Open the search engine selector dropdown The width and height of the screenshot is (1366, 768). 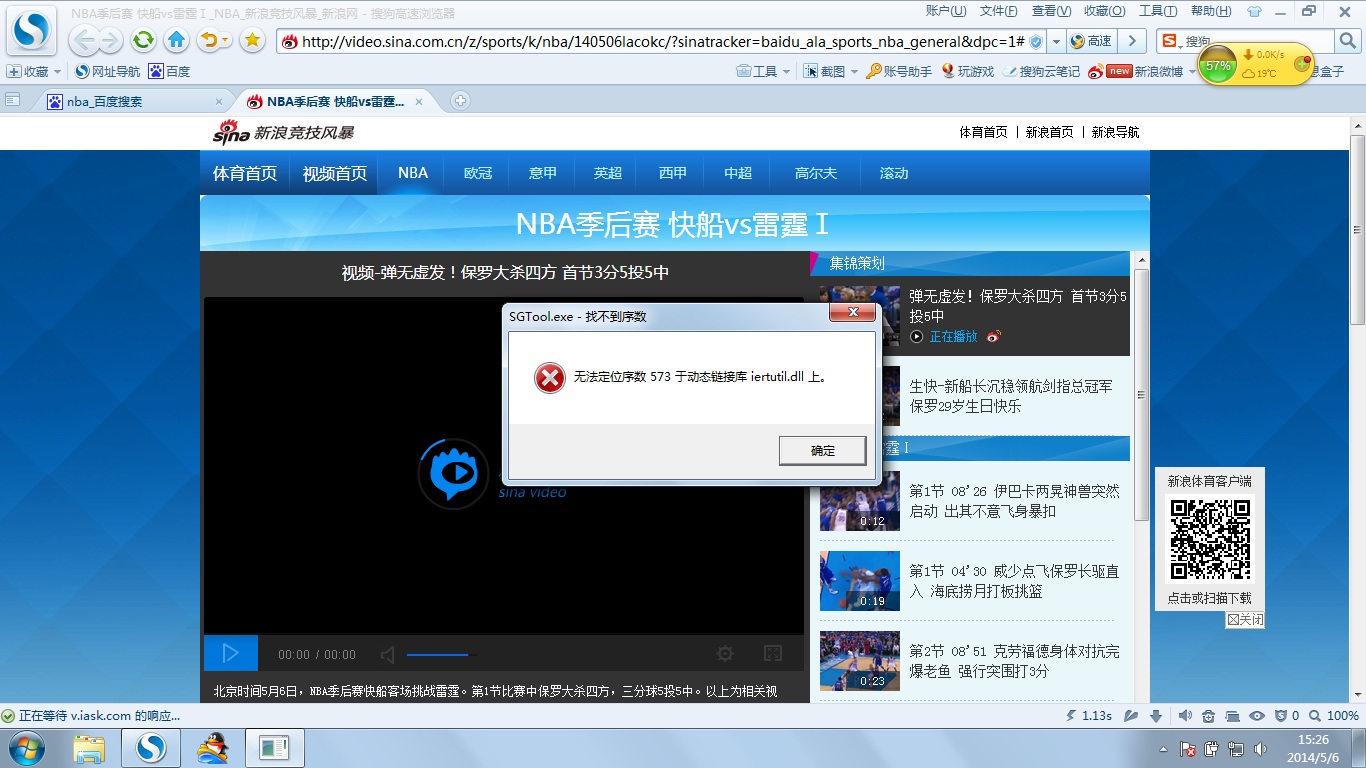(1170, 42)
